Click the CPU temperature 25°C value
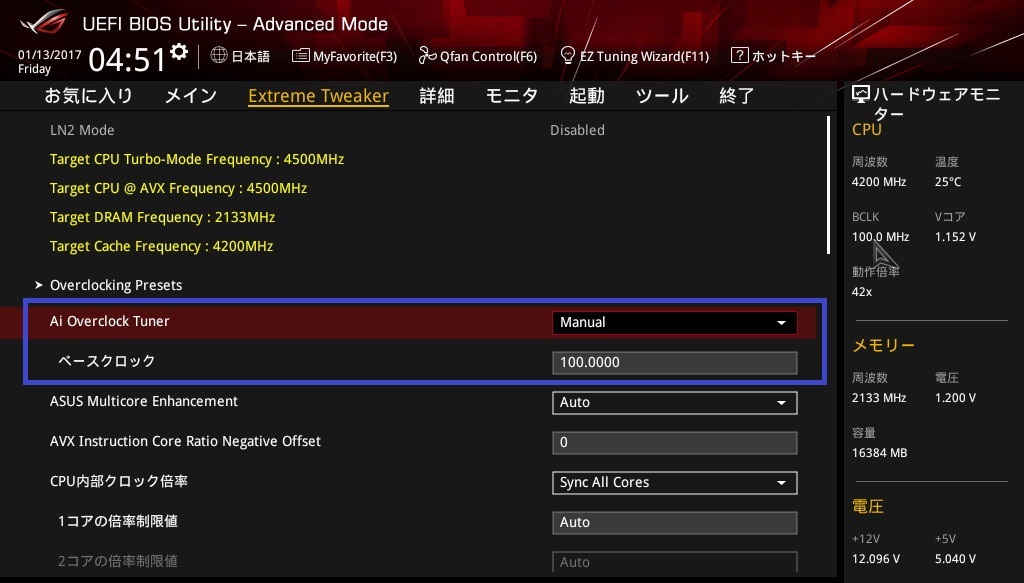The height and width of the screenshot is (583, 1024). [948, 182]
